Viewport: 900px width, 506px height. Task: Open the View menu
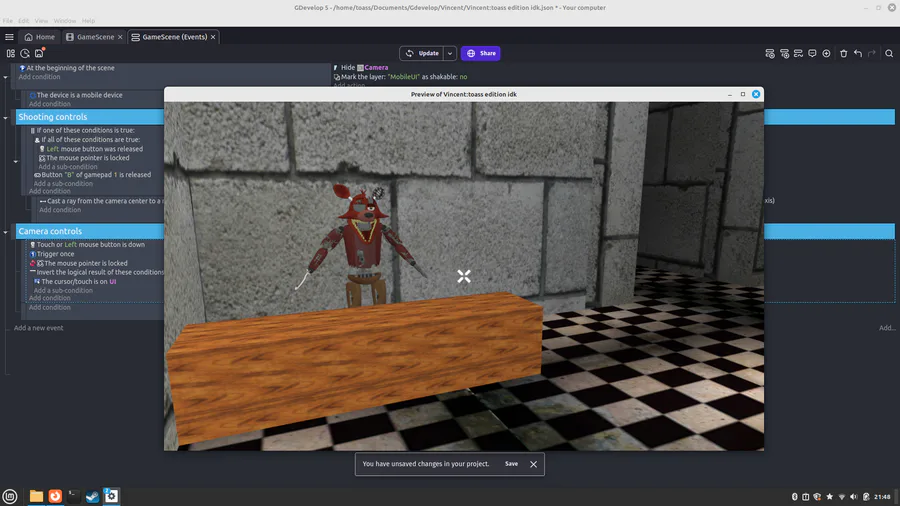pyautogui.click(x=41, y=21)
